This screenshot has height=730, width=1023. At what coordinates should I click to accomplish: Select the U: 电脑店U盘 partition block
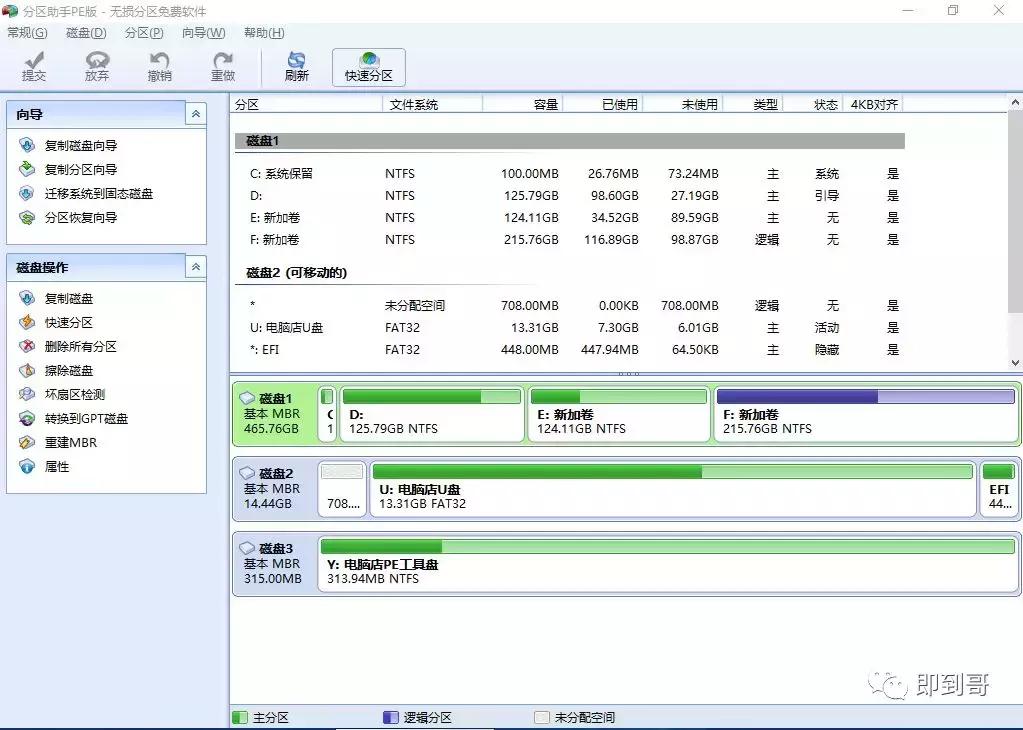tap(670, 488)
